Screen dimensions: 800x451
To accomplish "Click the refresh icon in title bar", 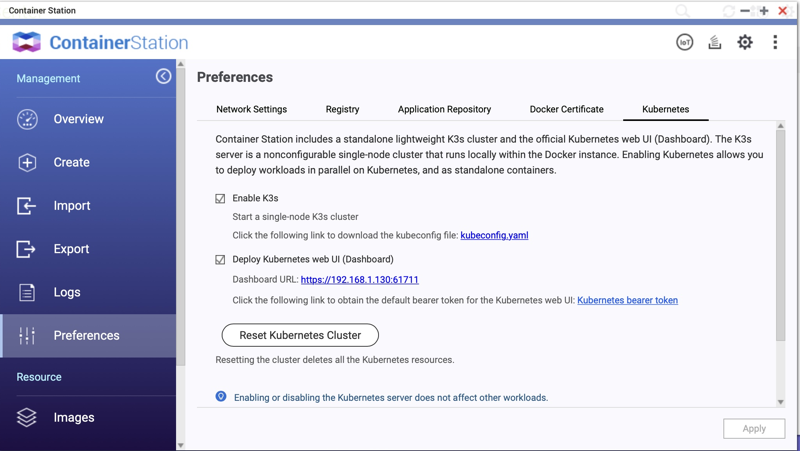I will tap(729, 11).
